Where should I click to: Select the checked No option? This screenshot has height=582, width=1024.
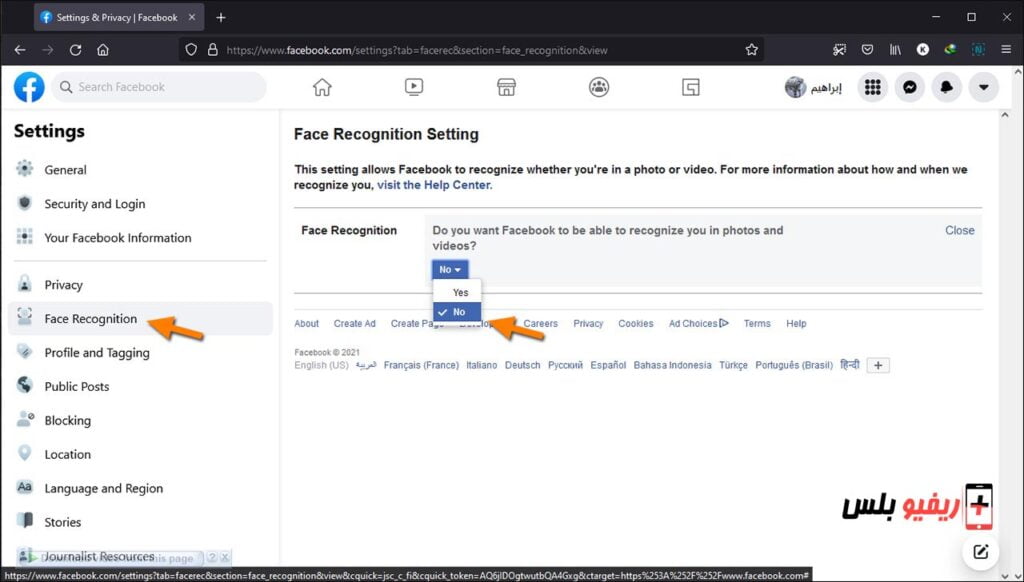(x=458, y=312)
